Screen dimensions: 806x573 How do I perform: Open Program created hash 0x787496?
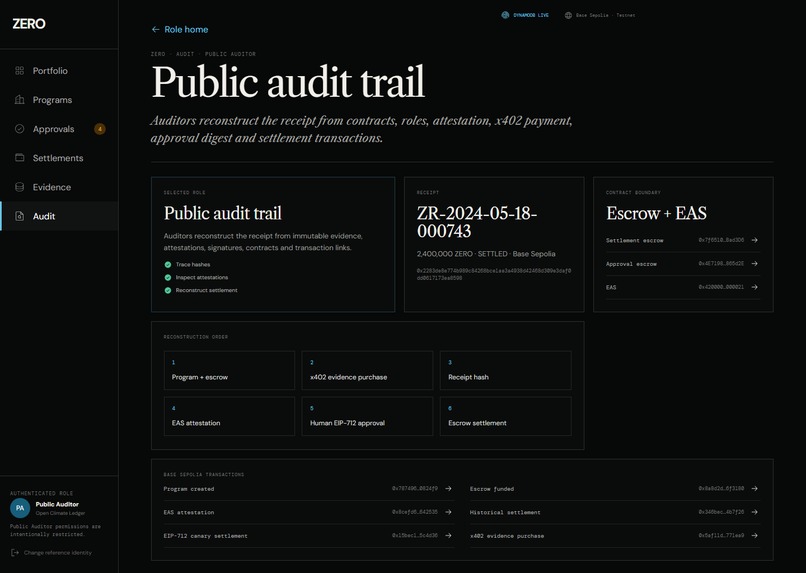tap(415, 489)
